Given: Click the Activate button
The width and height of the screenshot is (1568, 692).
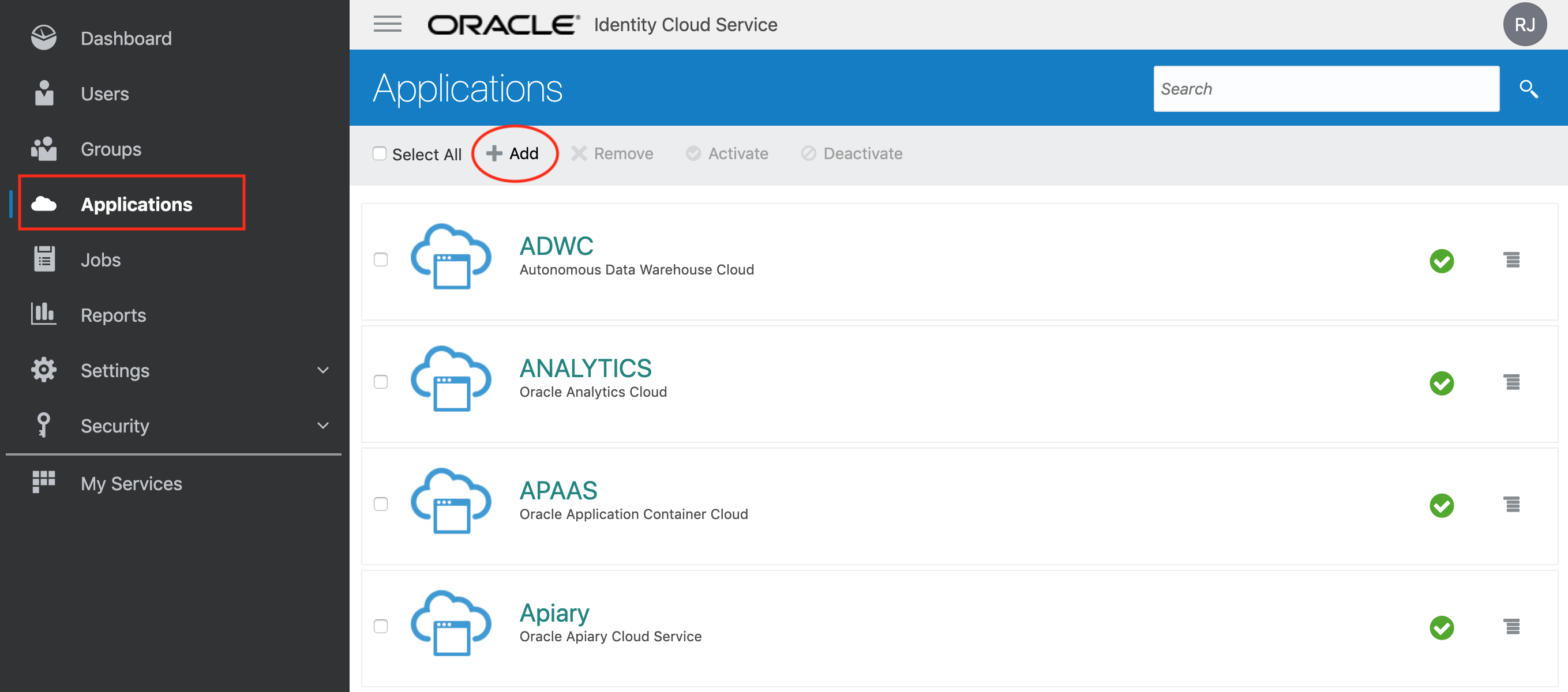Looking at the screenshot, I should pos(727,153).
